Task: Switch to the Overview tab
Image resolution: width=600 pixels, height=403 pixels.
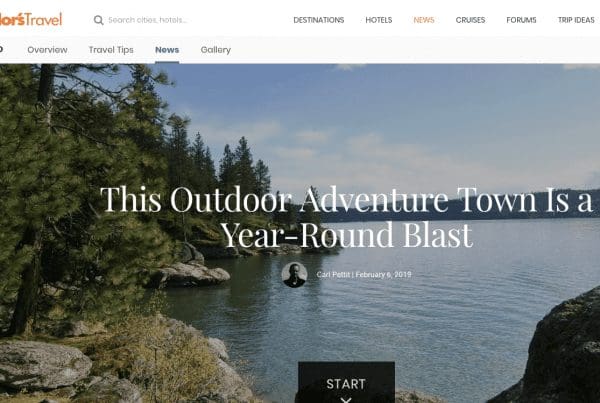Action: click(x=47, y=50)
